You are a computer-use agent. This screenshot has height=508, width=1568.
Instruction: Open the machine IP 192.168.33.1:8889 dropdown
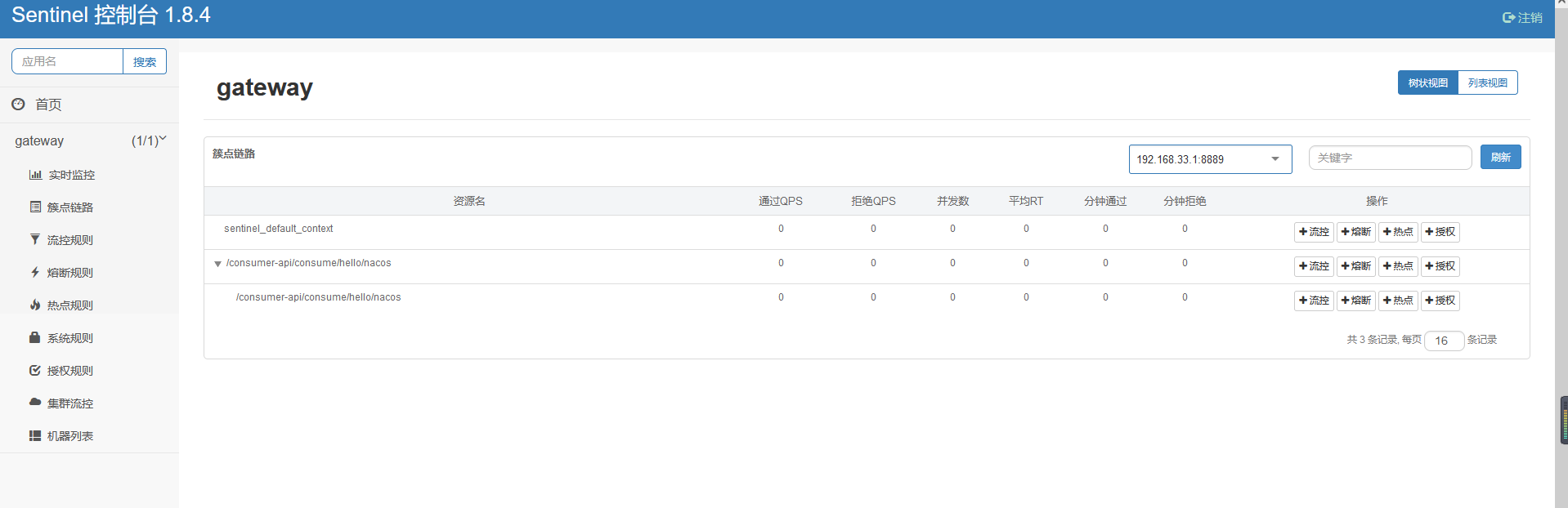(1209, 159)
